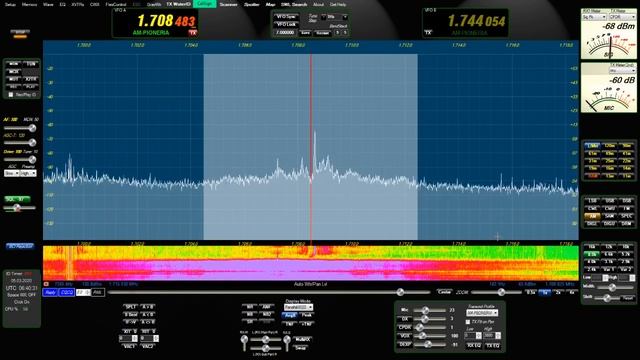Select the Var 1 filter button
This screenshot has width=640, height=360.
(x=609, y=269)
